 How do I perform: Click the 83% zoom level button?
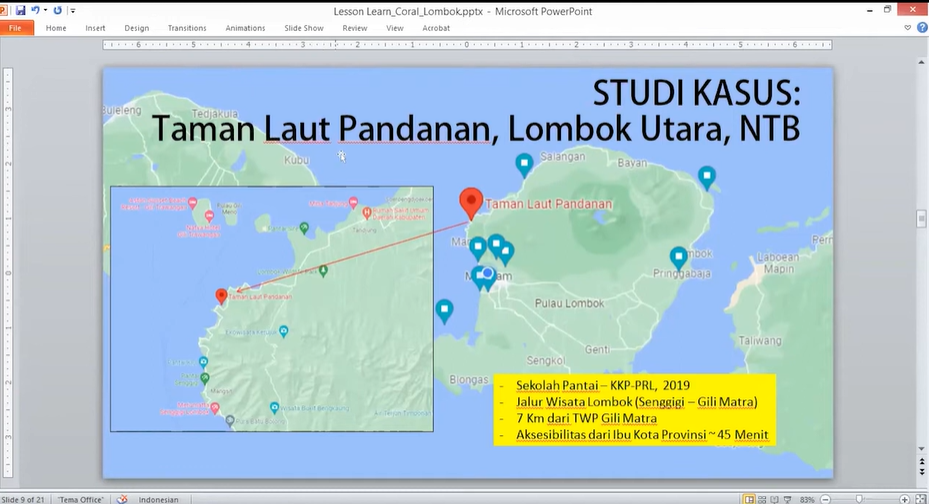point(807,499)
